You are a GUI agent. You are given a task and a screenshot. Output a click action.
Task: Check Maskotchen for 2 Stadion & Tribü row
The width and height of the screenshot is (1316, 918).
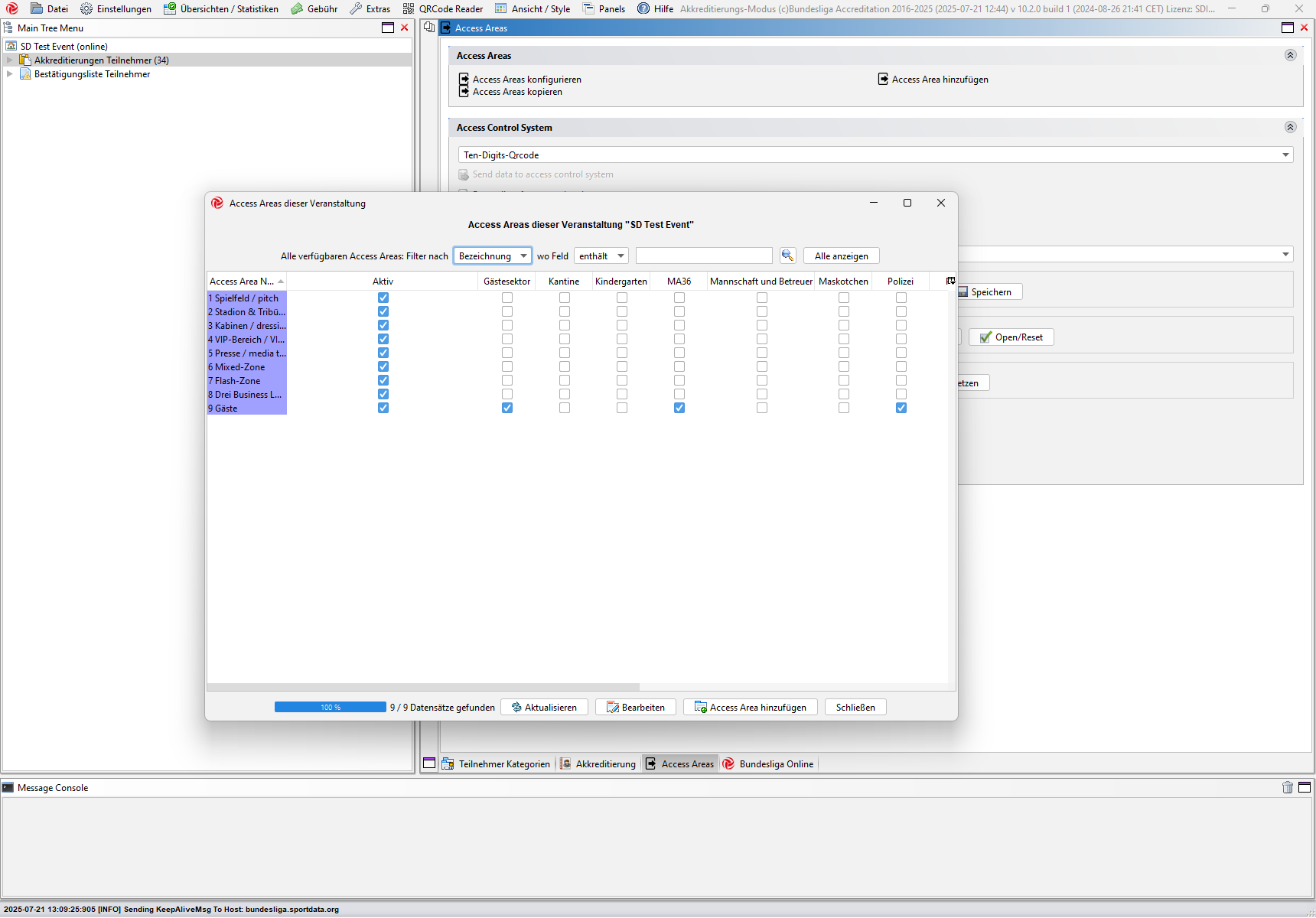pyautogui.click(x=844, y=311)
